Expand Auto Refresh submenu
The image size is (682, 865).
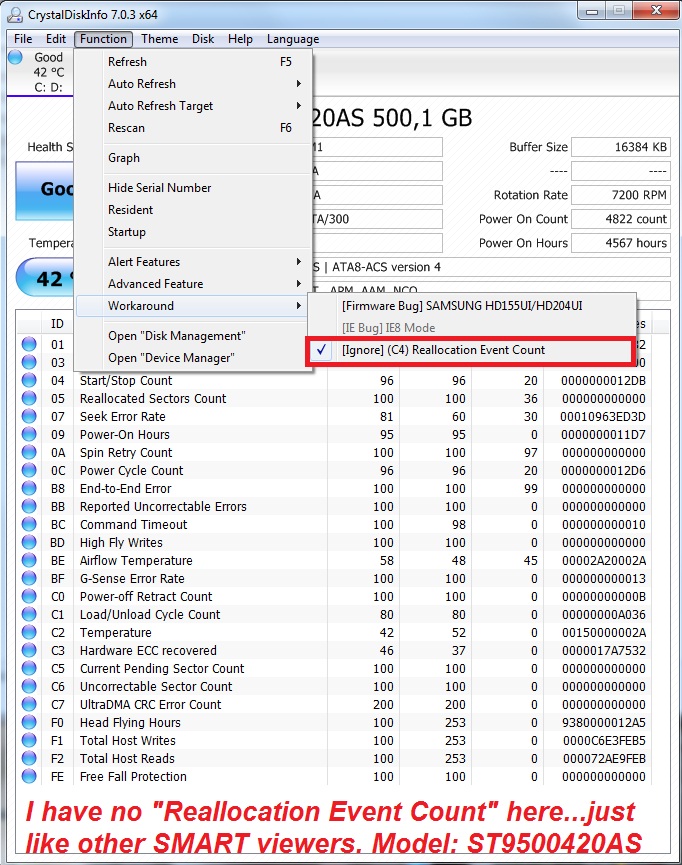click(194, 84)
